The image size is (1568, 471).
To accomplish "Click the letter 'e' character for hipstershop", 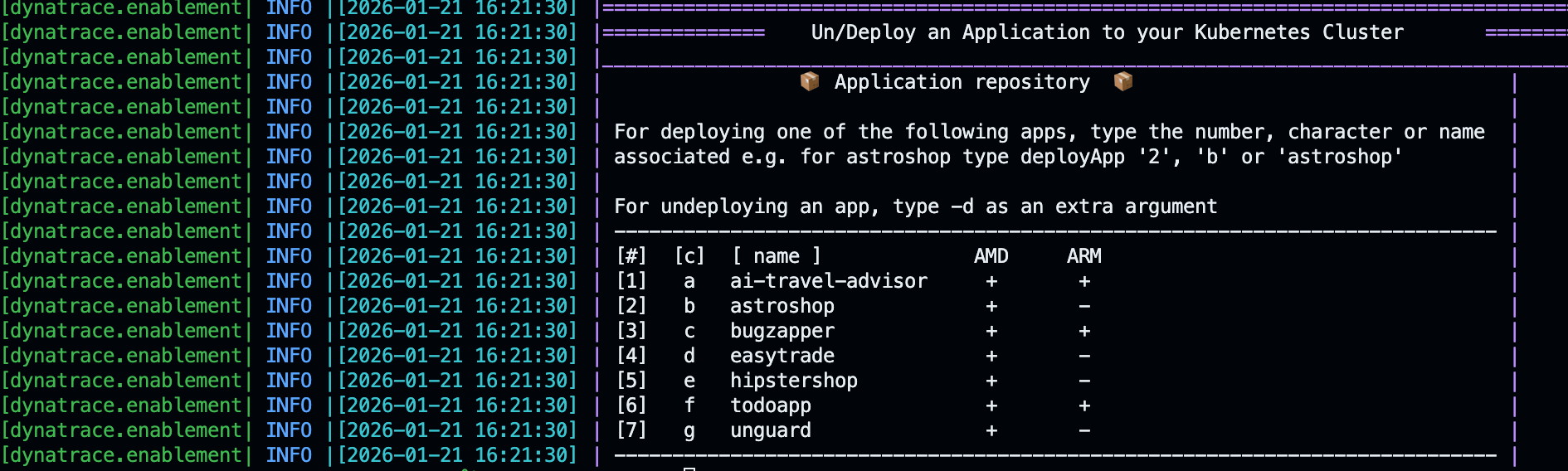I will tap(689, 381).
